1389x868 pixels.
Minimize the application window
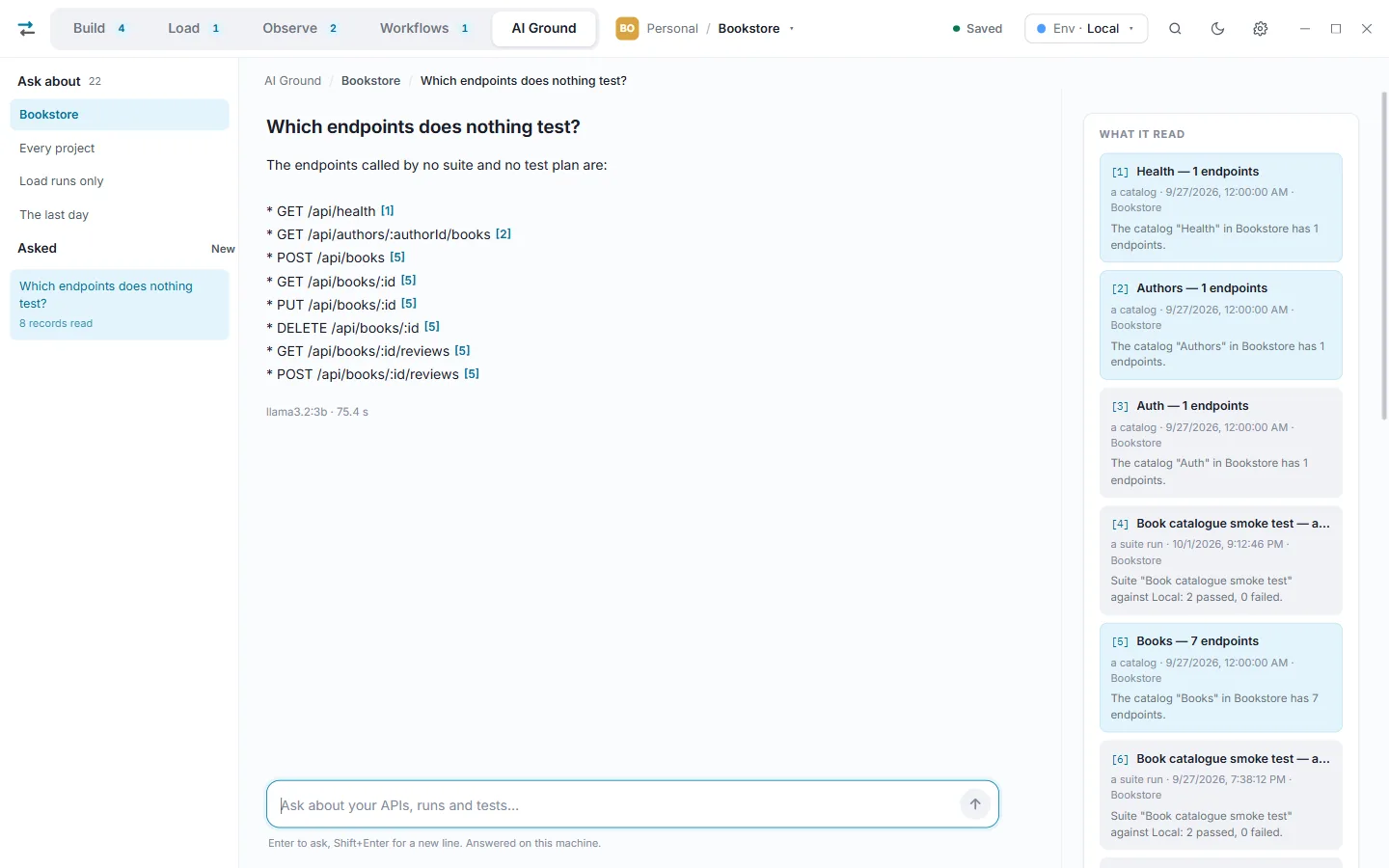click(1305, 29)
